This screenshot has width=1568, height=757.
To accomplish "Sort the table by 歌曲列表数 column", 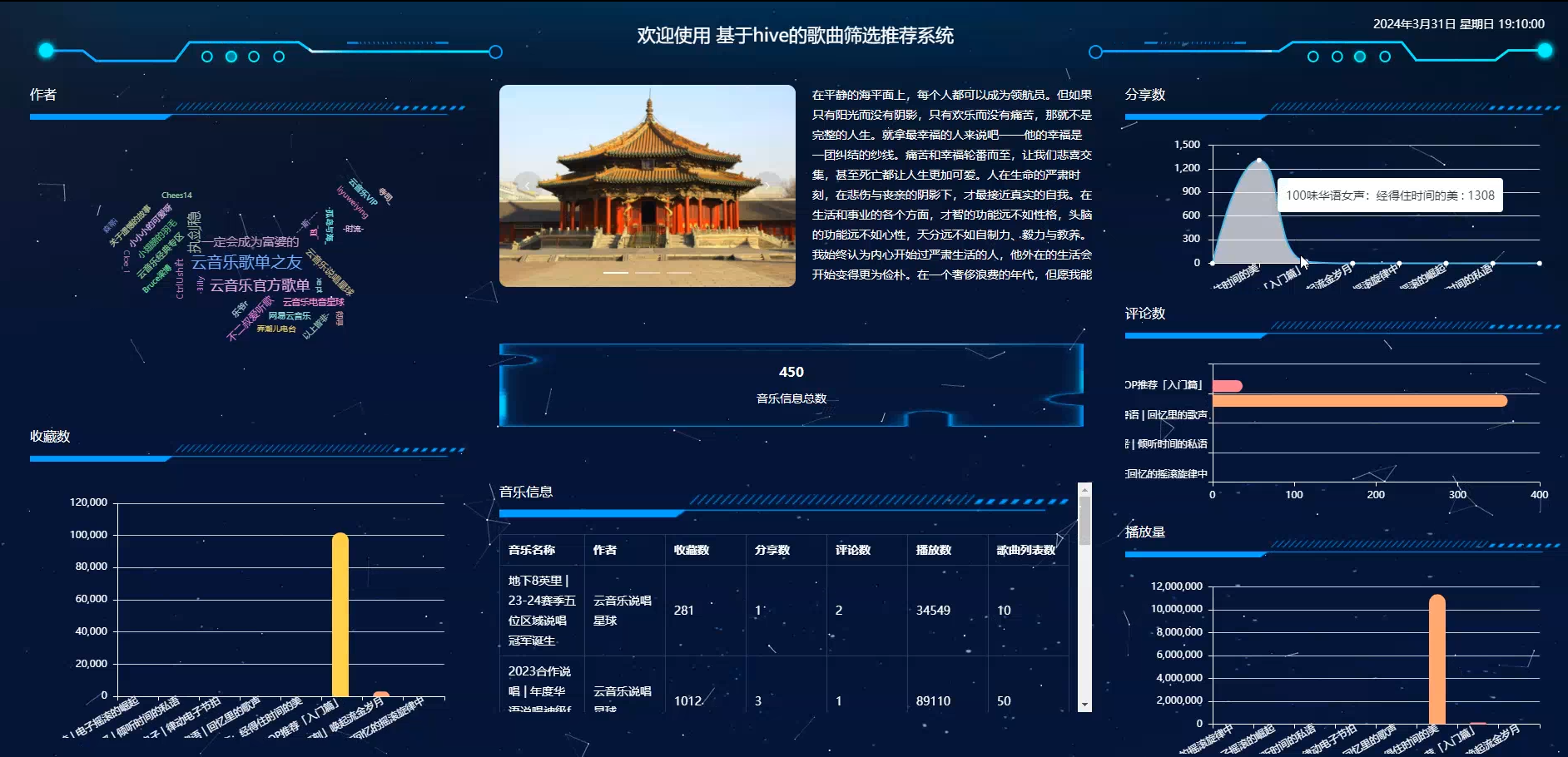I will point(1025,550).
